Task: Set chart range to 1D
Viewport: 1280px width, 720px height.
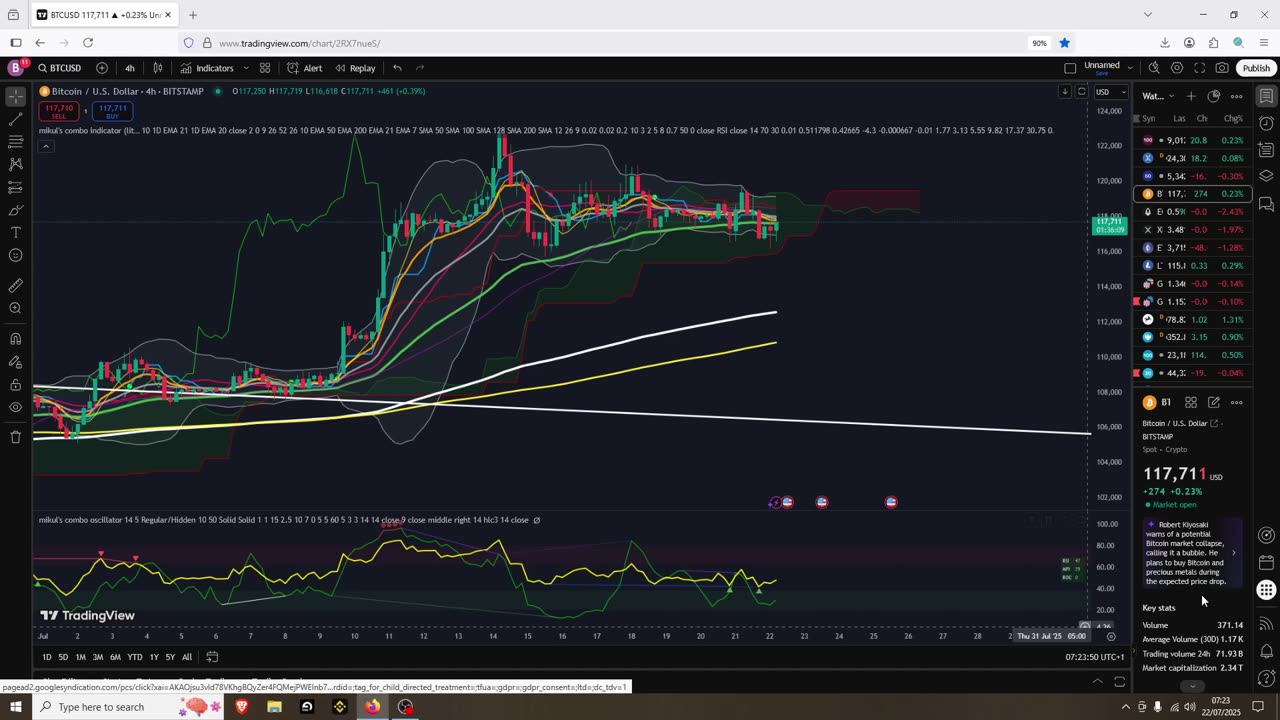Action: (x=46, y=657)
